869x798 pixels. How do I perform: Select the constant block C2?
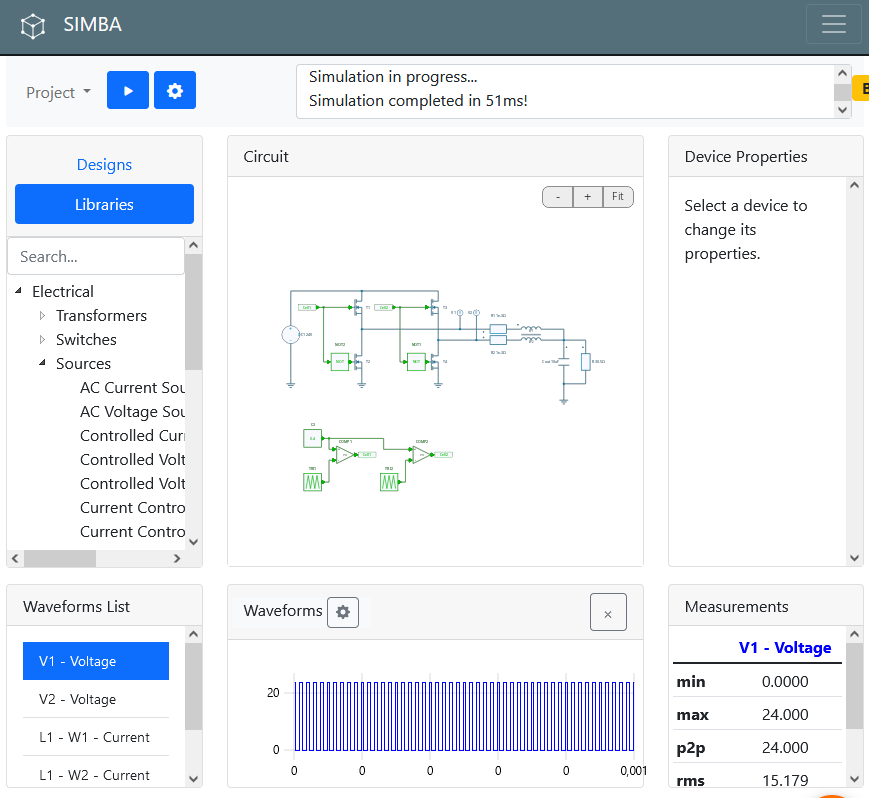click(x=313, y=438)
